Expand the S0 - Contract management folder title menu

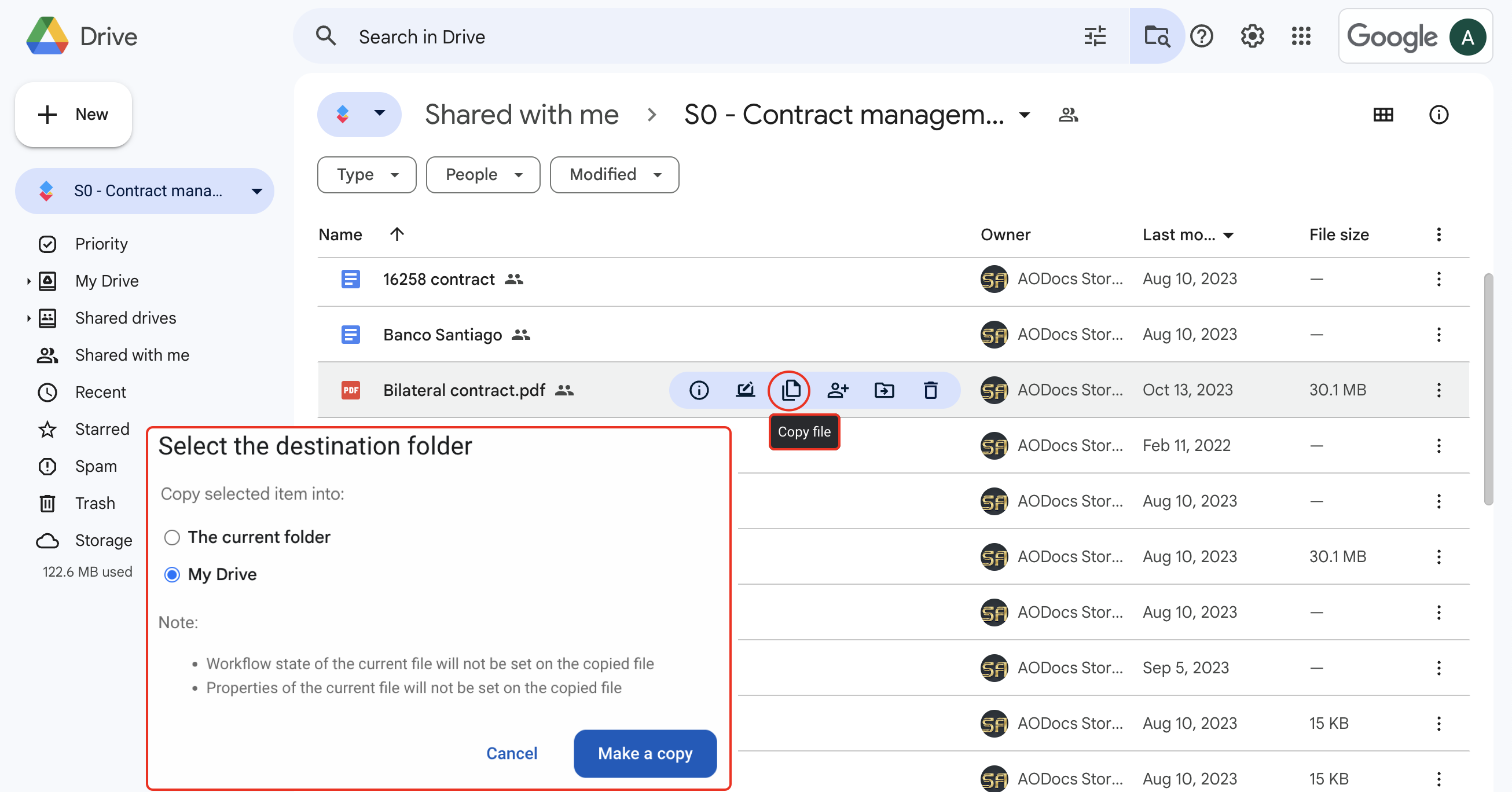[x=1024, y=115]
